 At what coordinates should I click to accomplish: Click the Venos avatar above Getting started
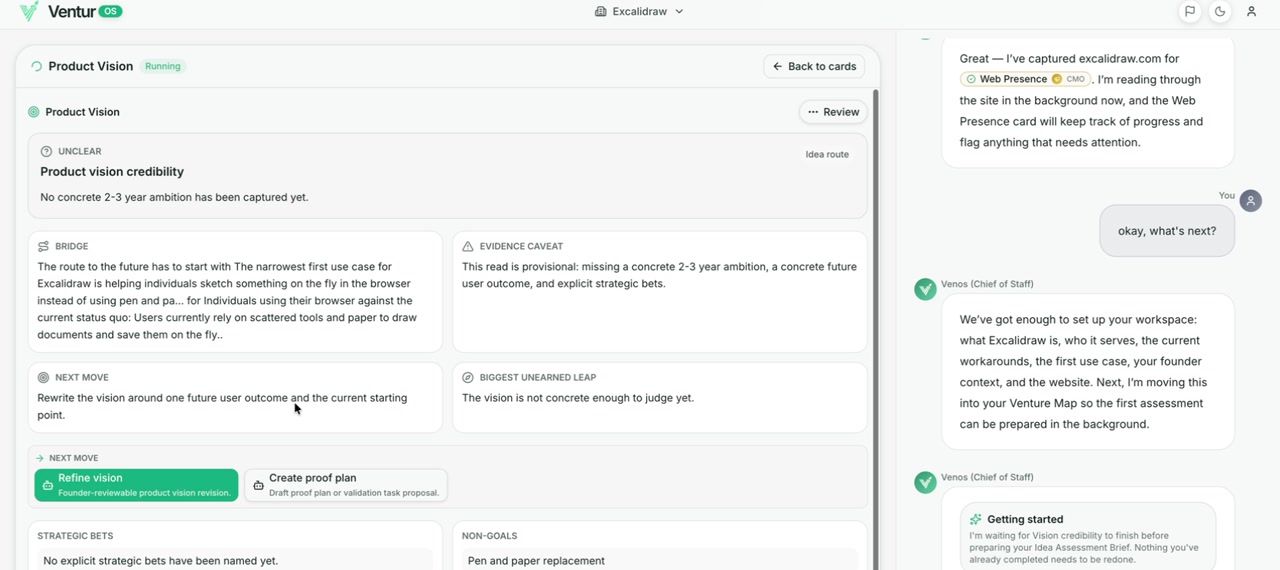point(925,483)
